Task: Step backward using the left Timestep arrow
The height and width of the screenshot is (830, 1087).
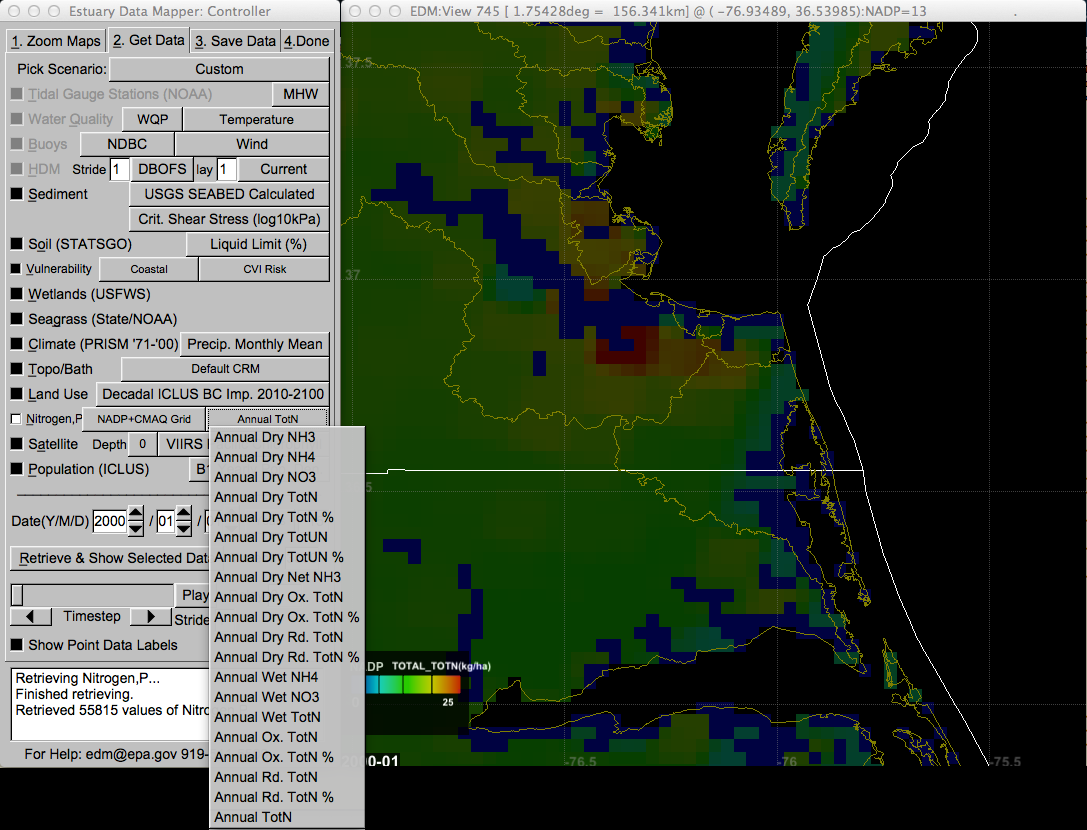Action: (30, 617)
